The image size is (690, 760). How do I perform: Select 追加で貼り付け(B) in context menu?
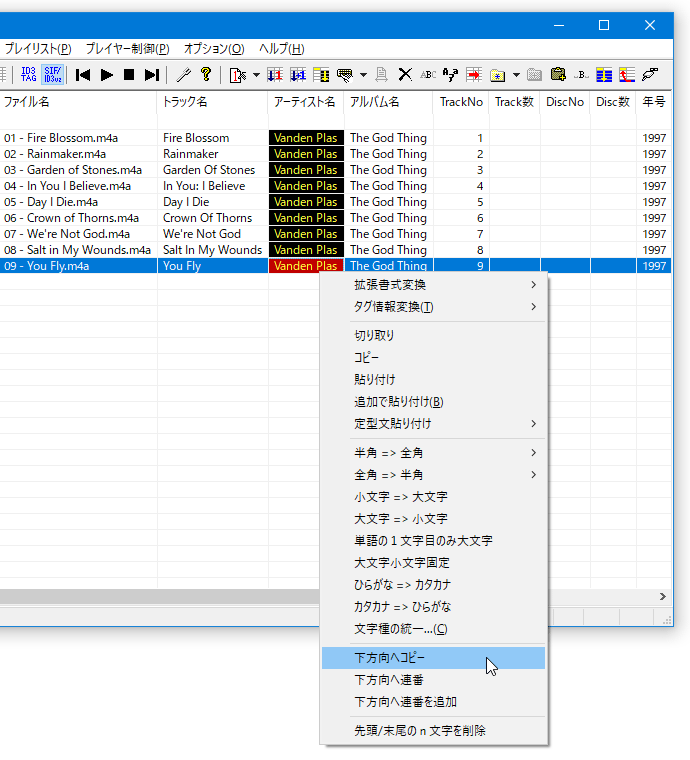(x=434, y=402)
